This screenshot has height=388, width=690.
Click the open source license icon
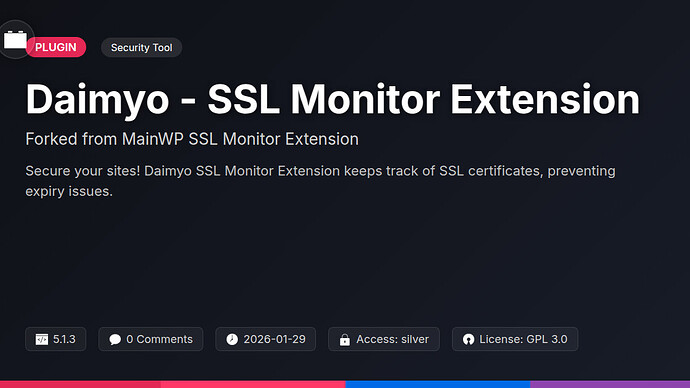[x=468, y=339]
